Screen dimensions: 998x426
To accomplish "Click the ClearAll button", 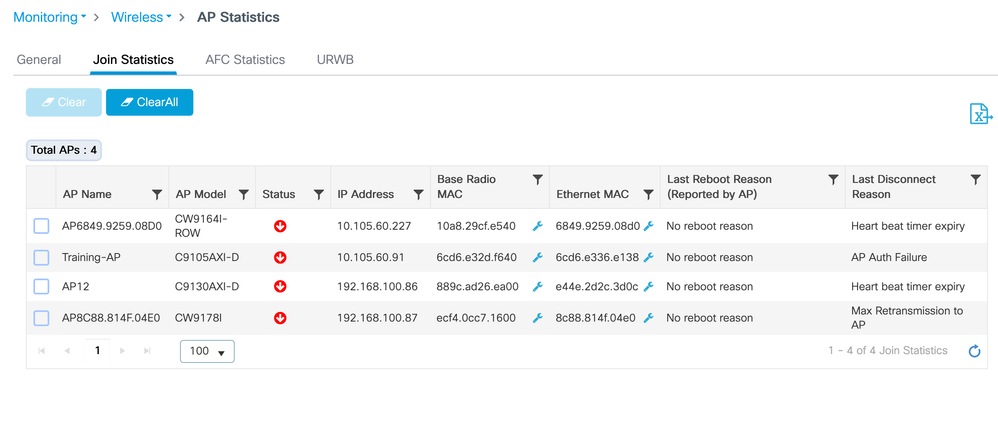I will tap(150, 103).
